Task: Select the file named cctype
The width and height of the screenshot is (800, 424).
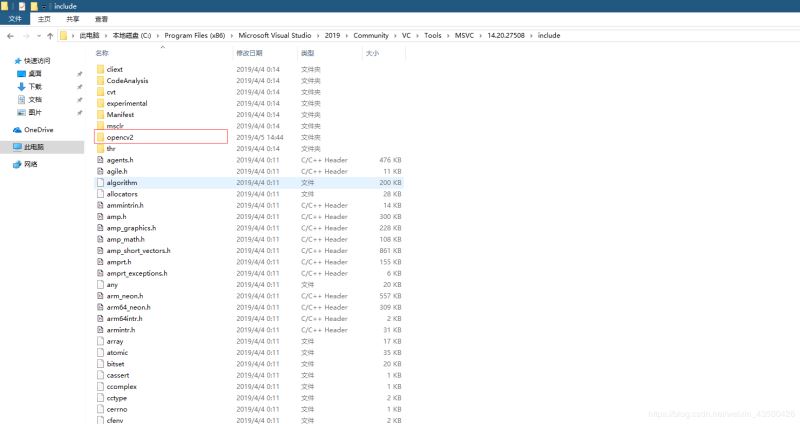Action: pos(117,398)
